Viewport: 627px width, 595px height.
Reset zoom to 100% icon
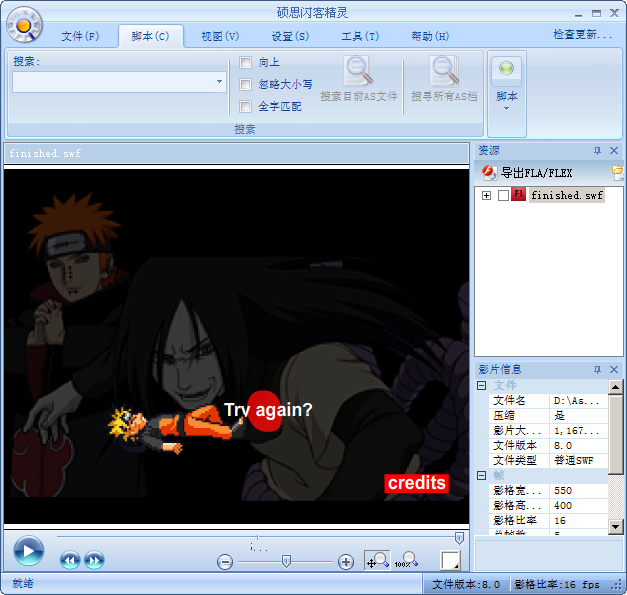[406, 560]
